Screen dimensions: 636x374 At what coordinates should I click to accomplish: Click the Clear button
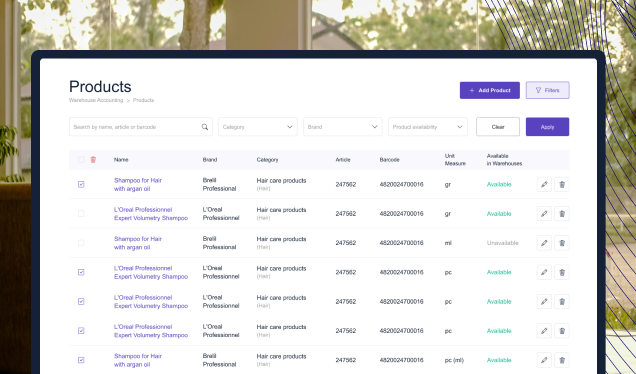498,127
